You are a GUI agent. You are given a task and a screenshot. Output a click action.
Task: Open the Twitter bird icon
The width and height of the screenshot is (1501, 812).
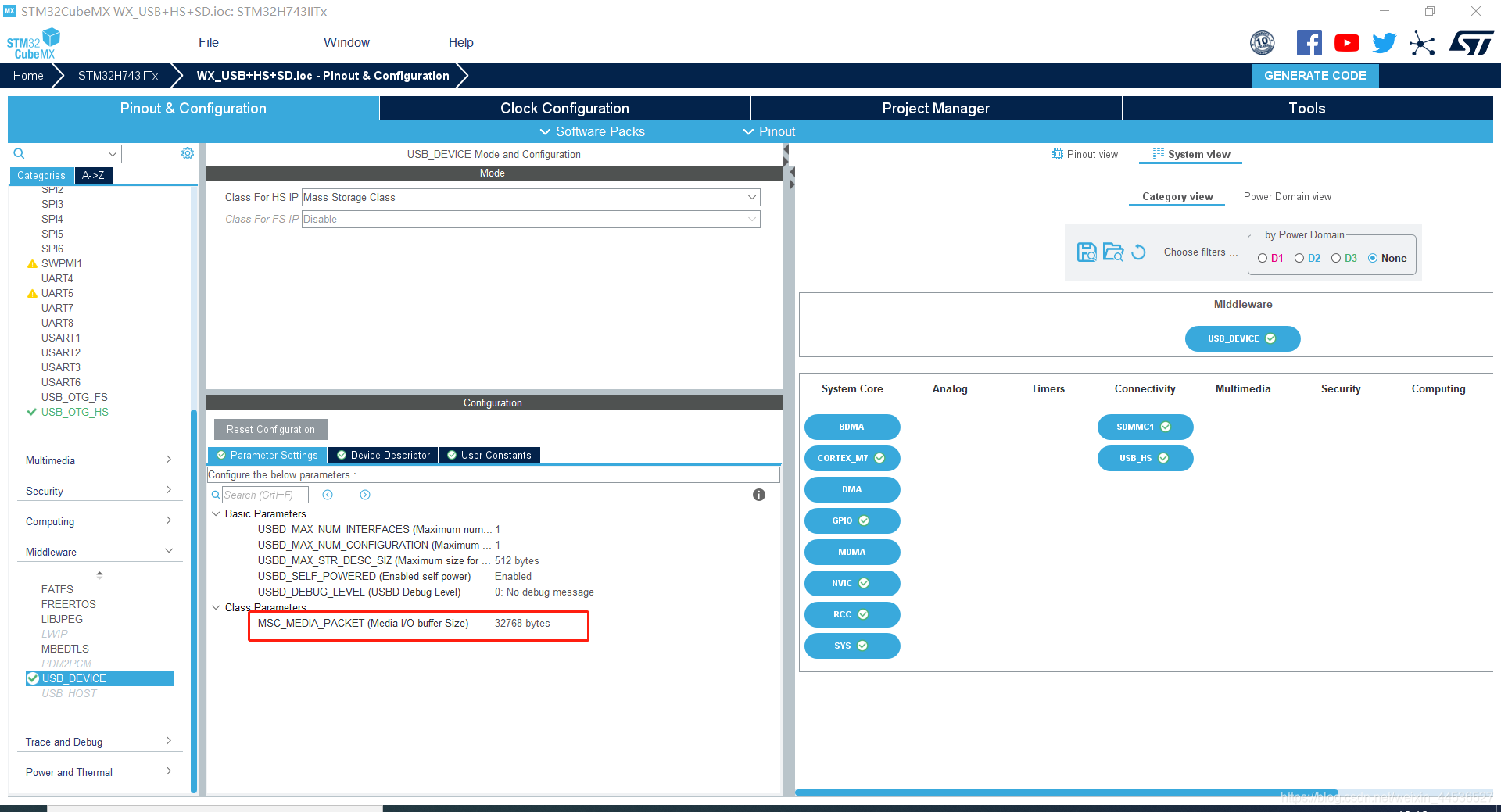pos(1385,43)
